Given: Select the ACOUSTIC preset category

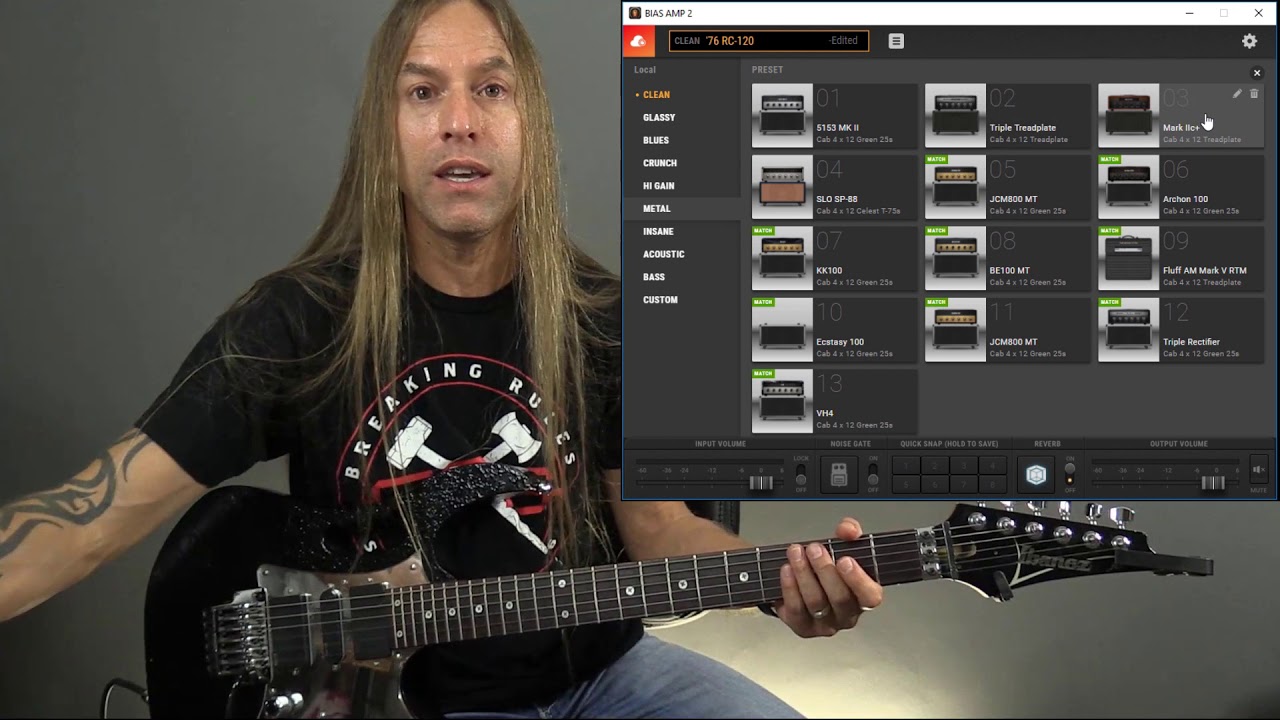Looking at the screenshot, I should (x=664, y=255).
